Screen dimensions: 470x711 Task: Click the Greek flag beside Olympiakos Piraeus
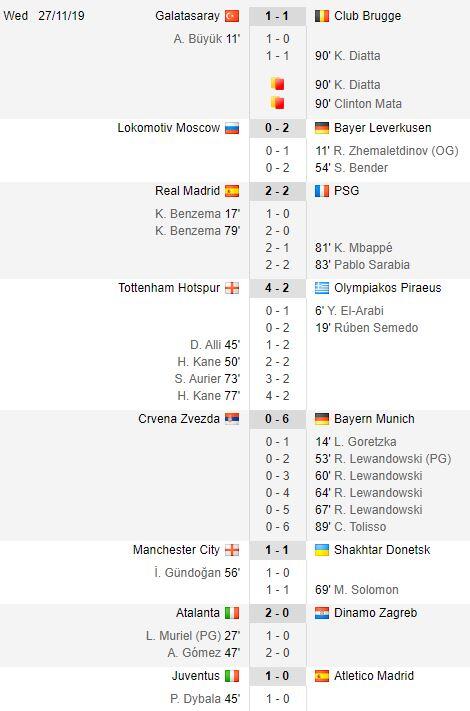[322, 288]
